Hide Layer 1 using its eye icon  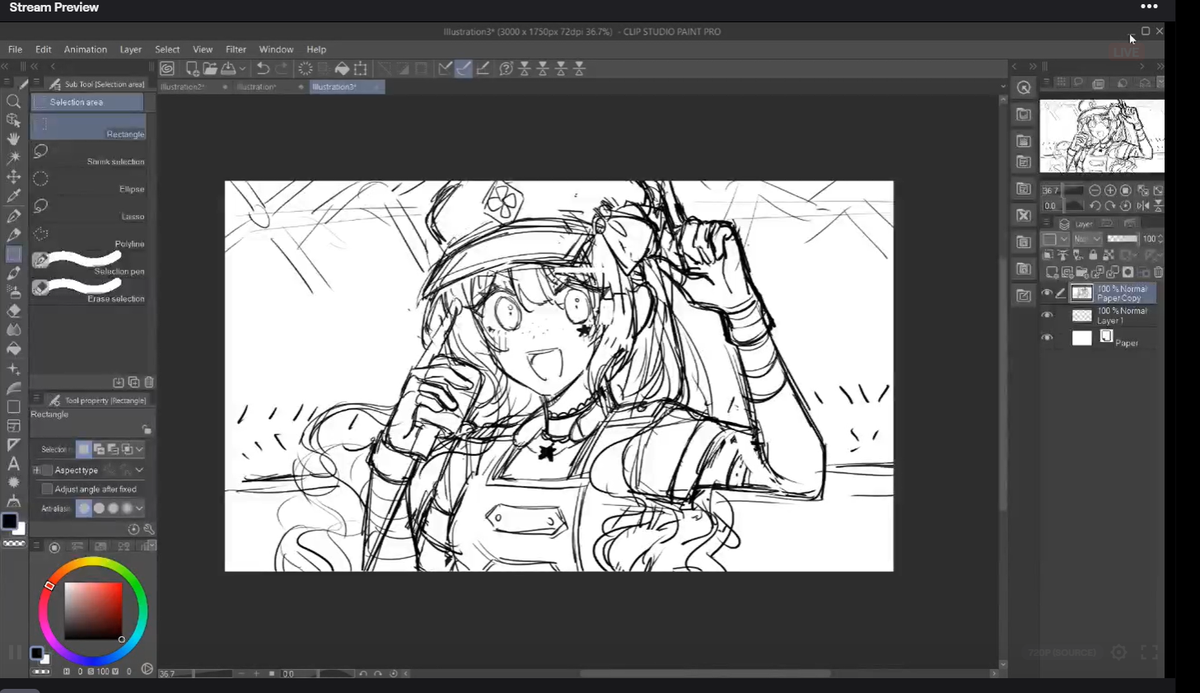tap(1047, 315)
